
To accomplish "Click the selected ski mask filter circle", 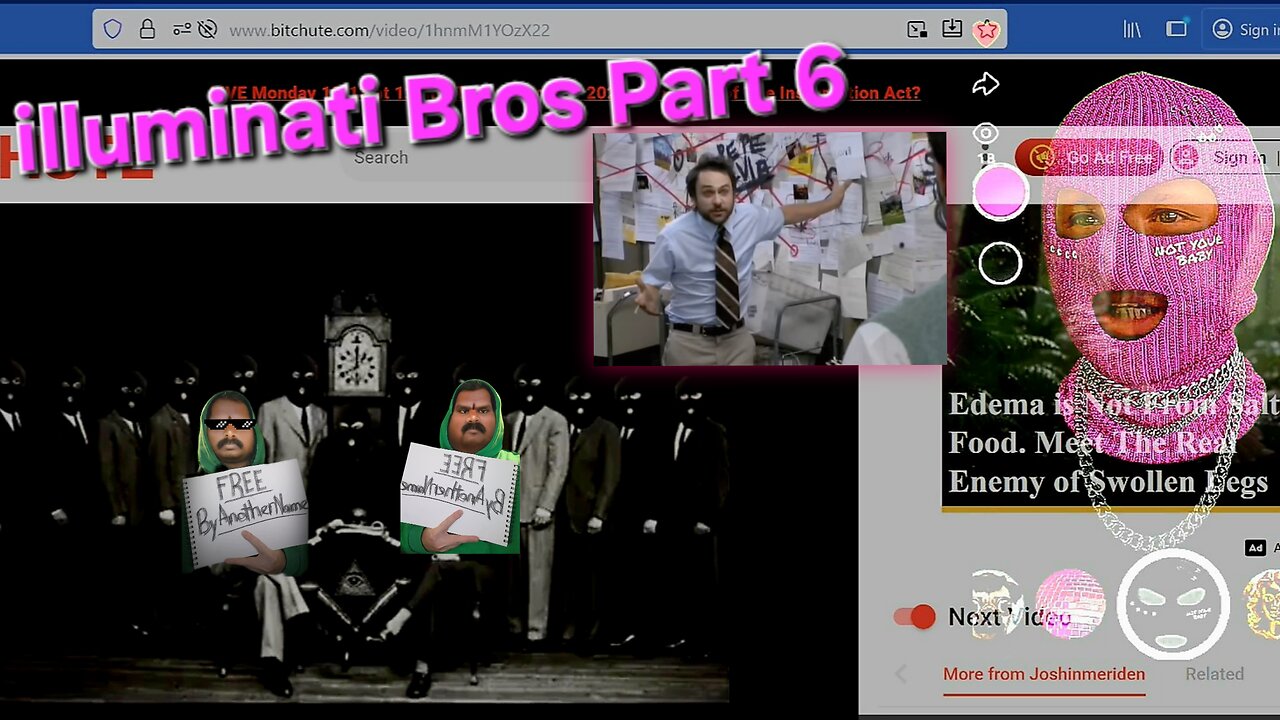I will (1173, 603).
